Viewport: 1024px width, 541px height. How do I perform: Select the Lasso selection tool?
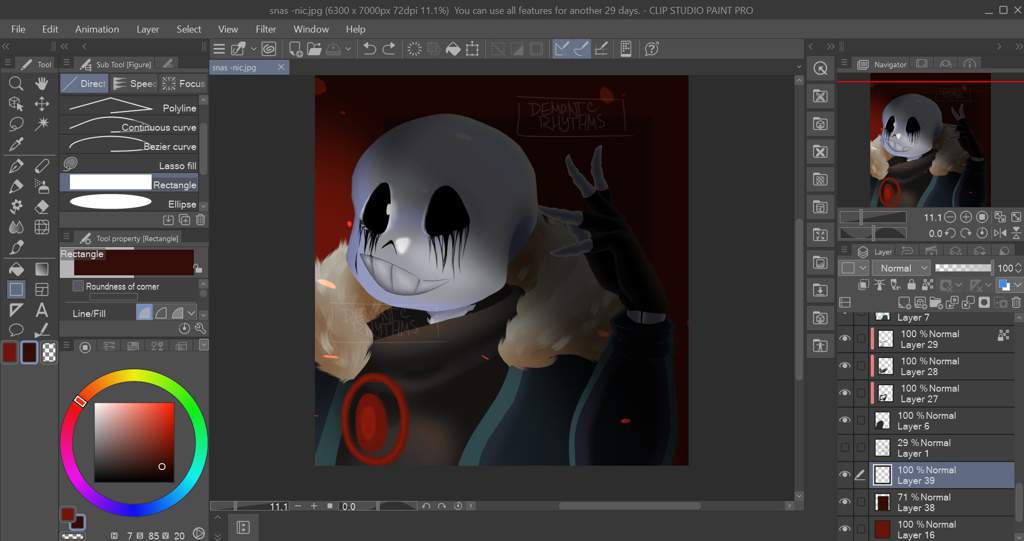[16, 124]
